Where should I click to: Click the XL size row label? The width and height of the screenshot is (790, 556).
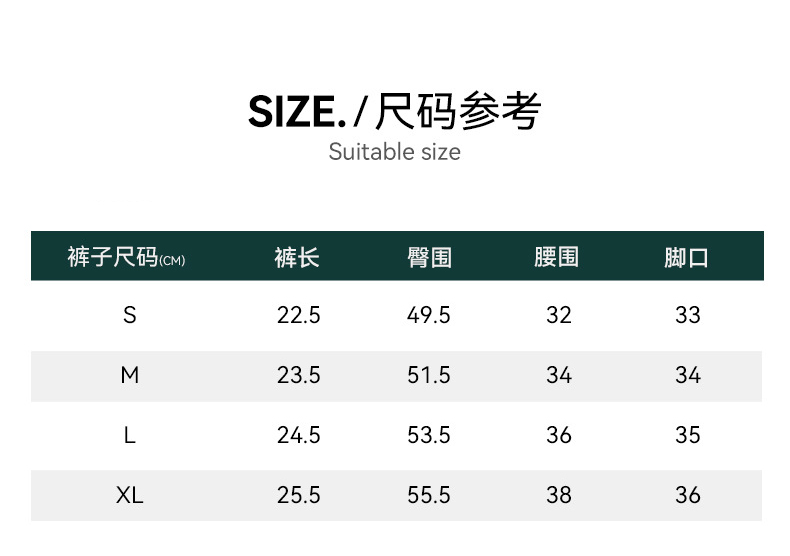pyautogui.click(x=129, y=495)
